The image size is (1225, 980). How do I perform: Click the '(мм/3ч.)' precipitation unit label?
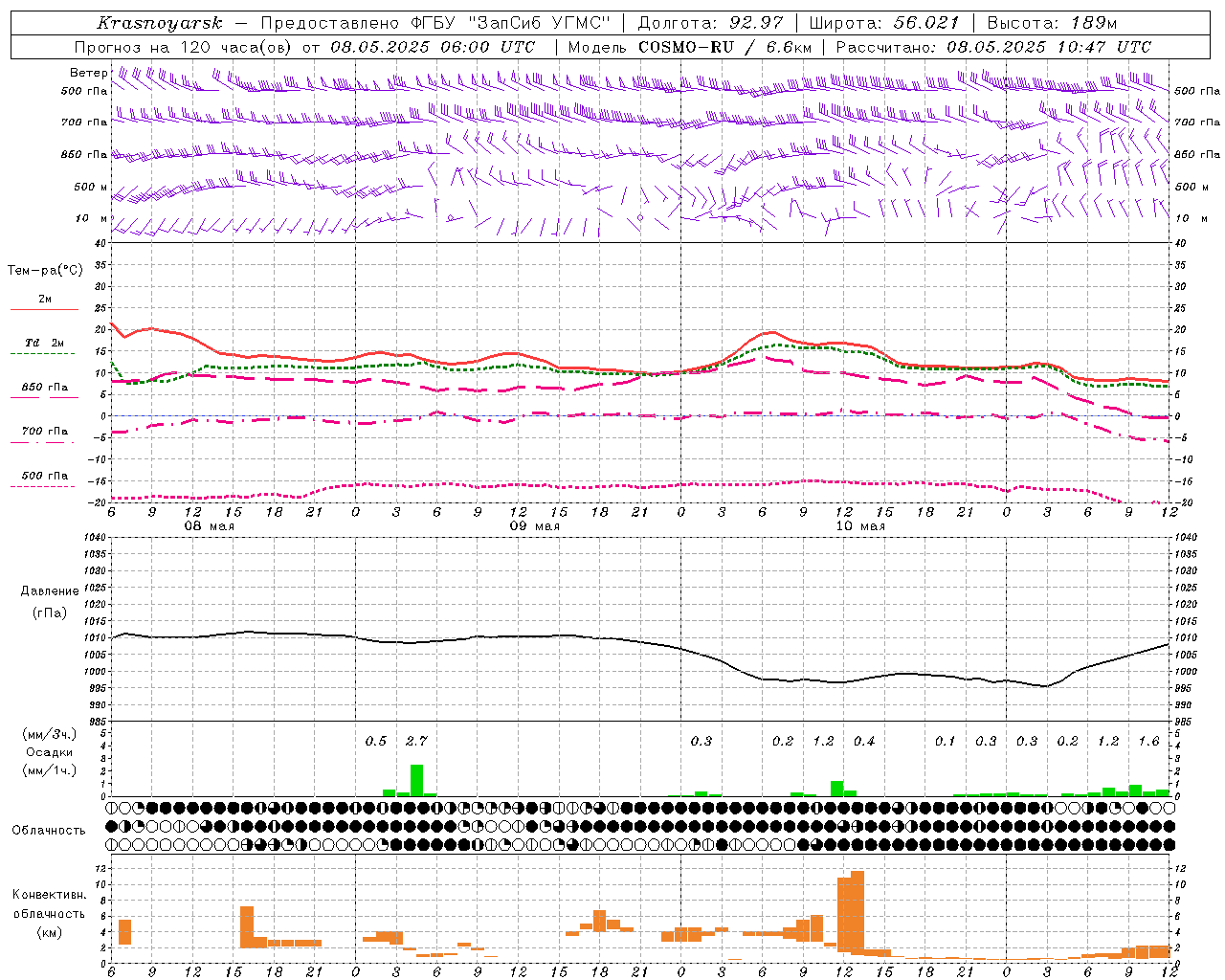(x=50, y=735)
